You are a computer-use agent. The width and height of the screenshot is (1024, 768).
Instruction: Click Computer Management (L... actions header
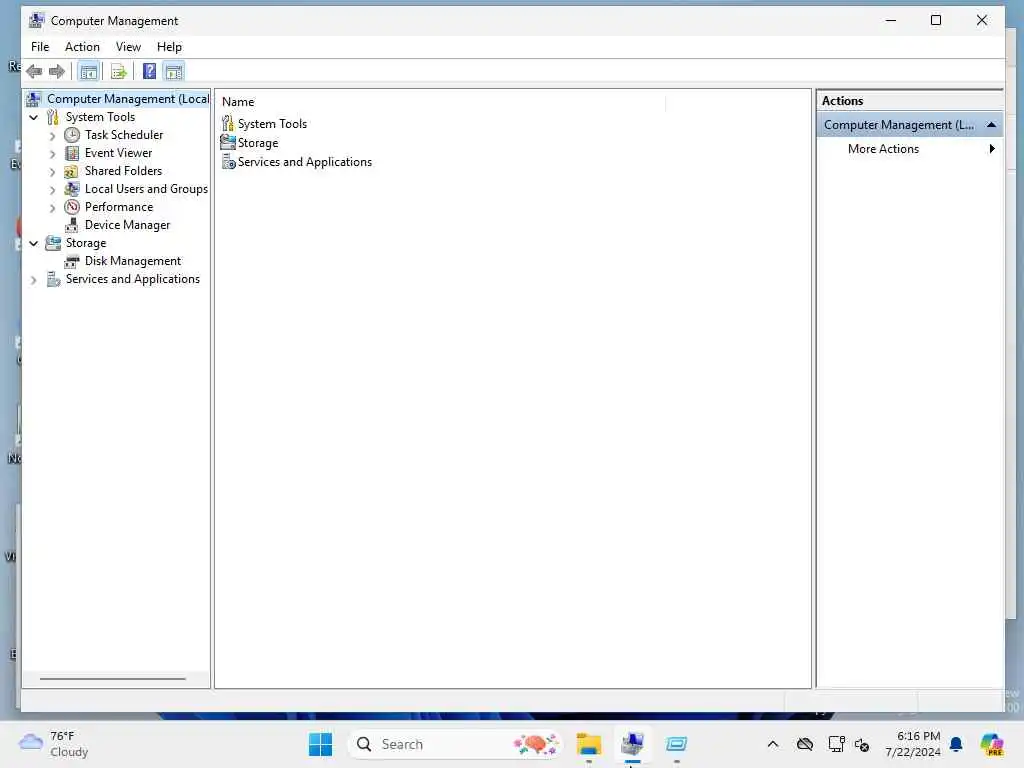click(x=910, y=125)
